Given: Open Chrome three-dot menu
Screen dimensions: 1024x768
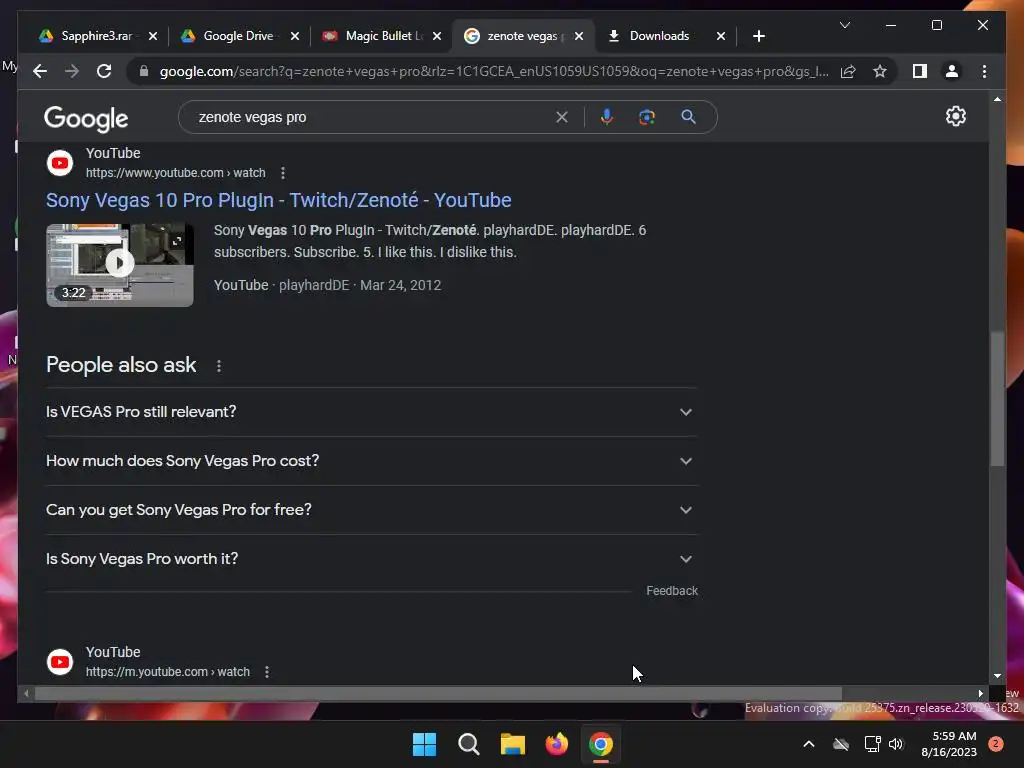Looking at the screenshot, I should coord(984,71).
